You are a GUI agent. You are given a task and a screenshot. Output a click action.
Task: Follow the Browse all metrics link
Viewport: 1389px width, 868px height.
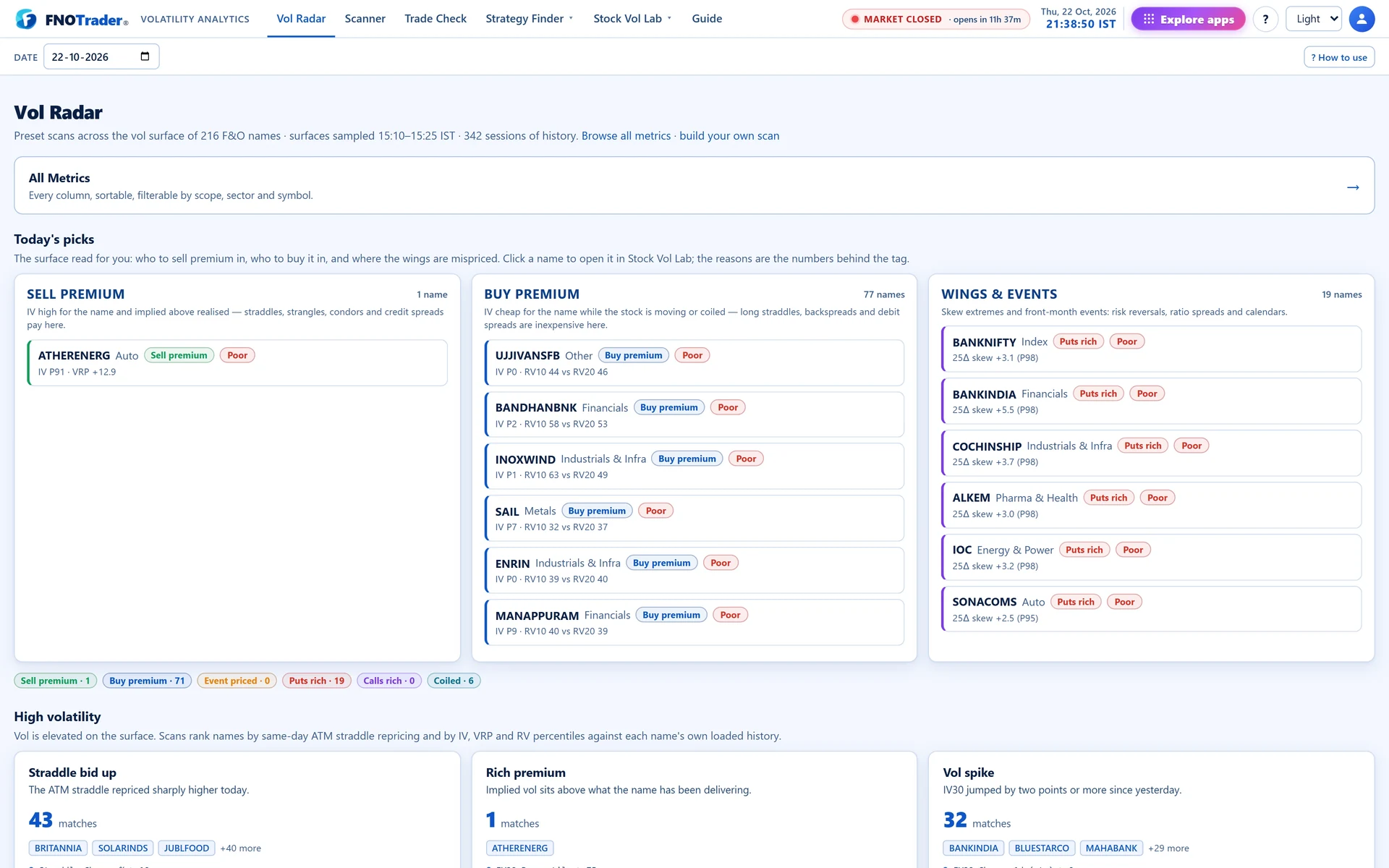(626, 136)
